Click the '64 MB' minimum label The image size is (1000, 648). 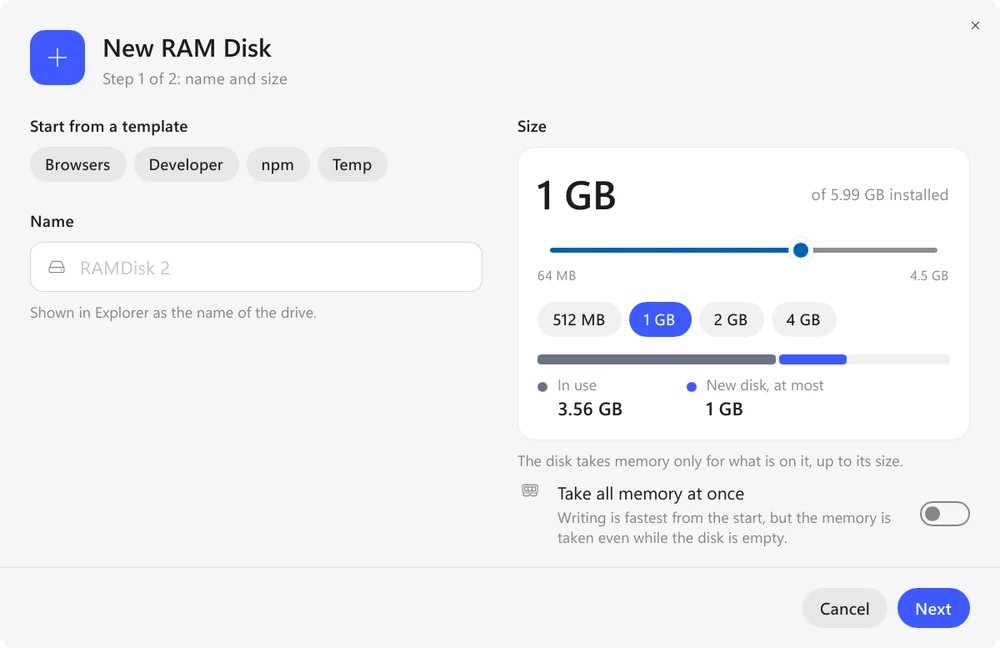[557, 276]
